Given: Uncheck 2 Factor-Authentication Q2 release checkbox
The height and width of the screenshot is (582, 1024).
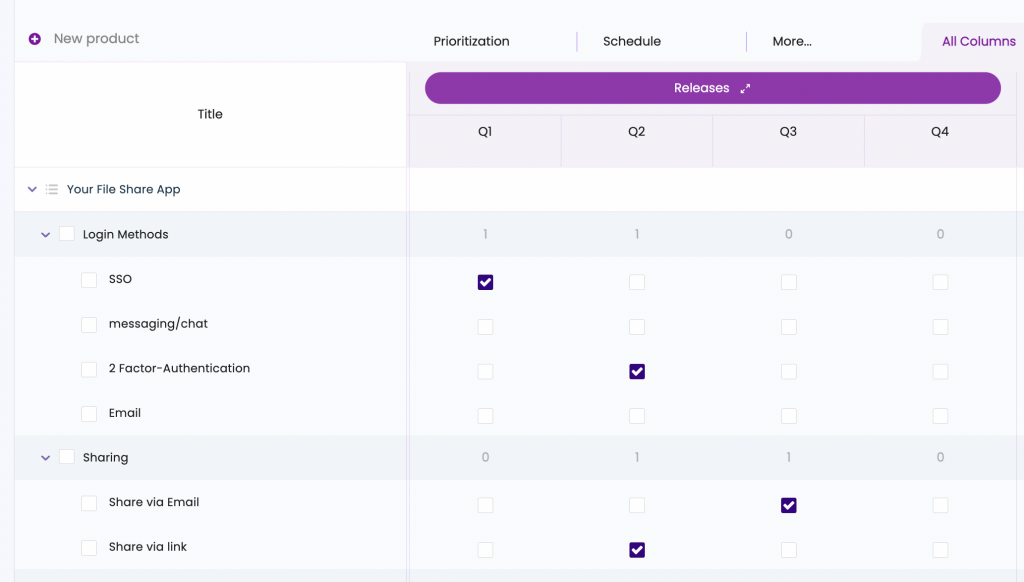Looking at the screenshot, I should click(637, 371).
